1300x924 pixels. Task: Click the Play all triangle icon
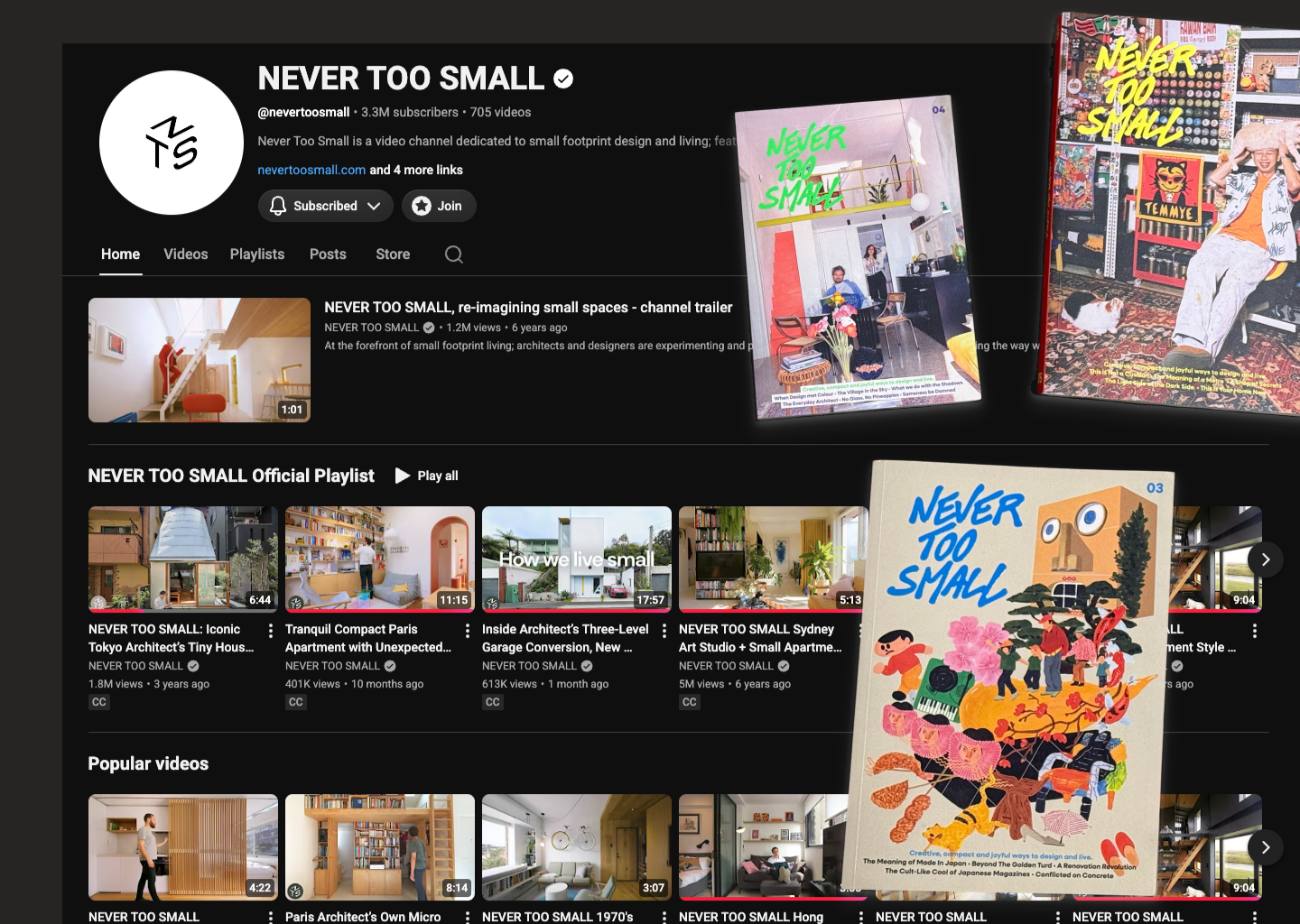[x=403, y=476]
